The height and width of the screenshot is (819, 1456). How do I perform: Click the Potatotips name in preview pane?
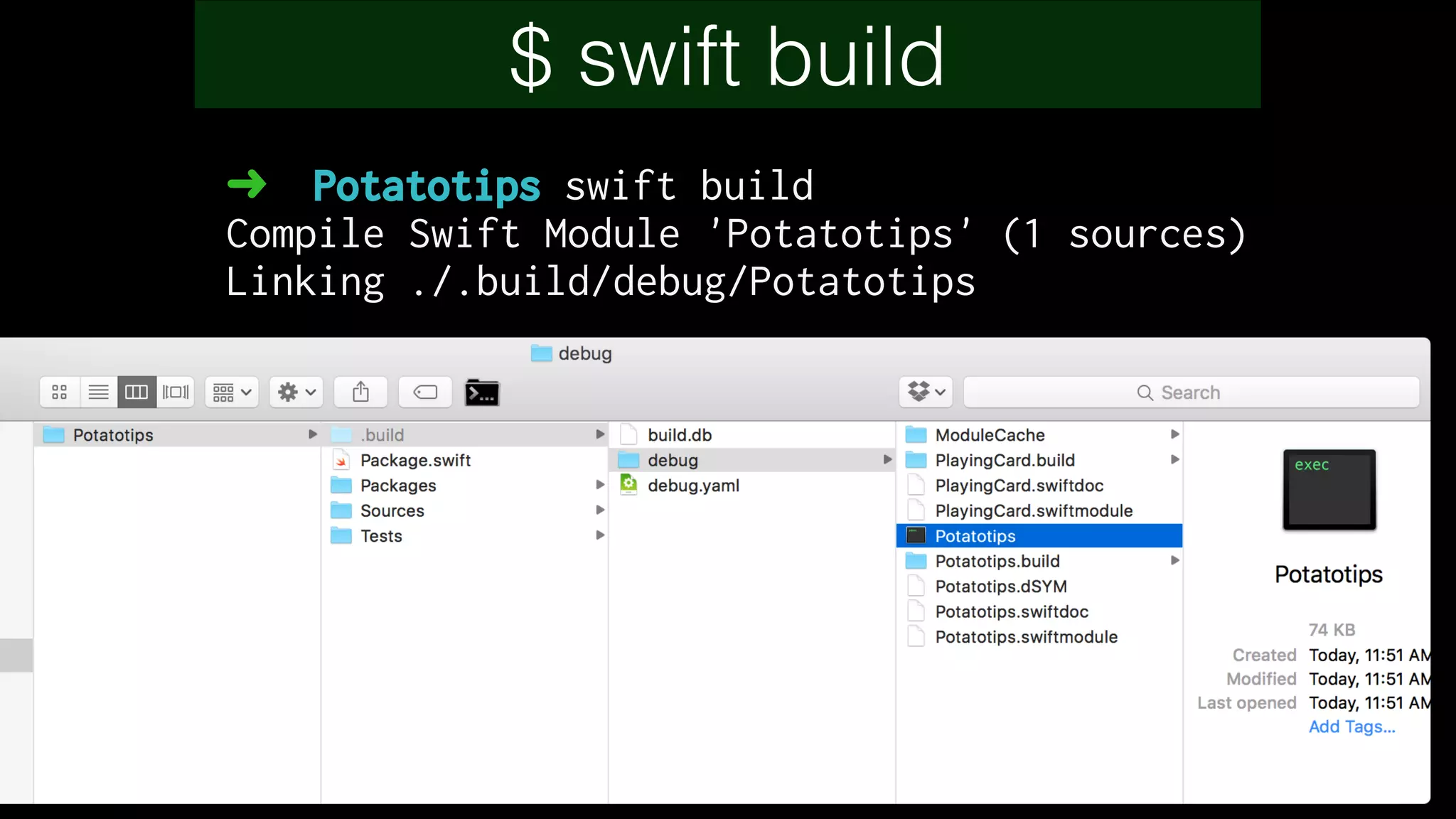(1328, 574)
